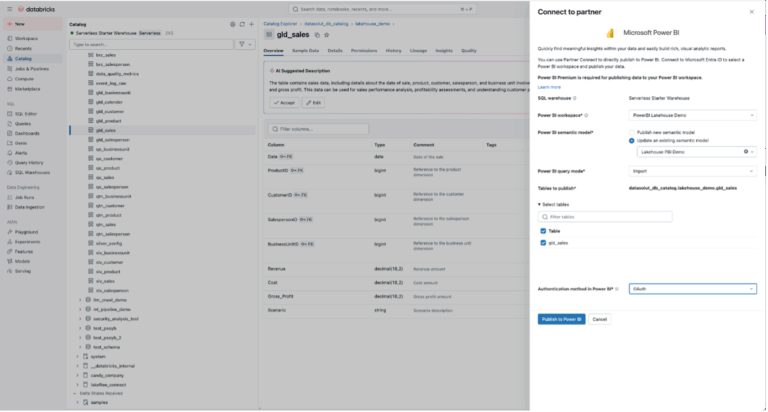Open the catalog filter dropdown
This screenshot has height=412, width=768.
tap(245, 44)
